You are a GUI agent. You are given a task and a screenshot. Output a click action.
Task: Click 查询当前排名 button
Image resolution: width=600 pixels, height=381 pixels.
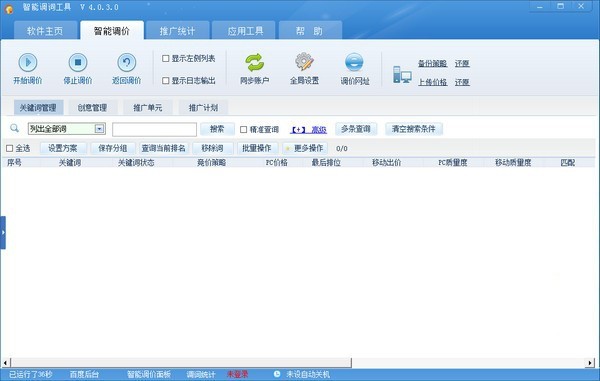pyautogui.click(x=163, y=148)
